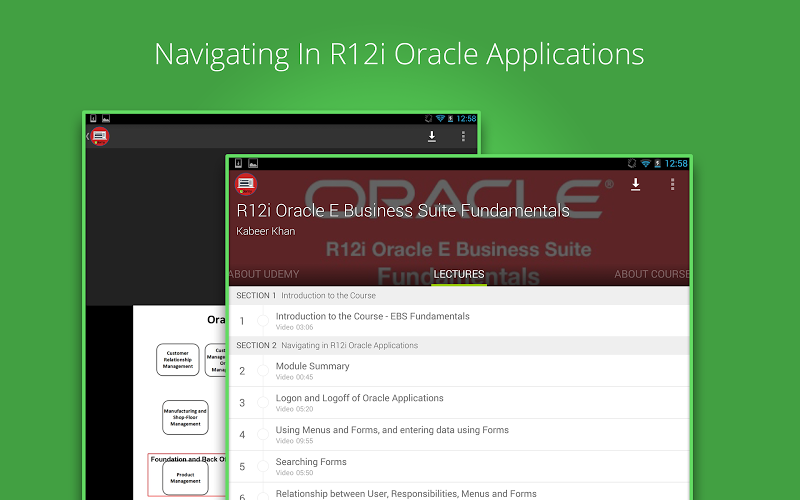Click instructor name Kabeer Khan

266,231
